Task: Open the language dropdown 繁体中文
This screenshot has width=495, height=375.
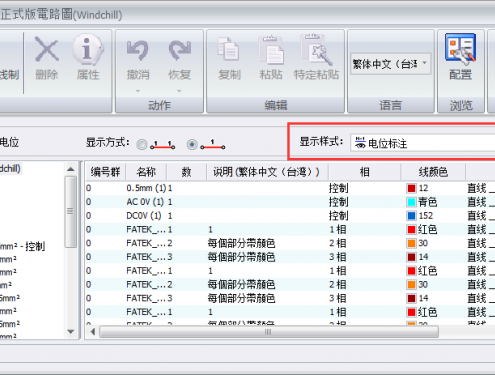Action: pyautogui.click(x=390, y=64)
